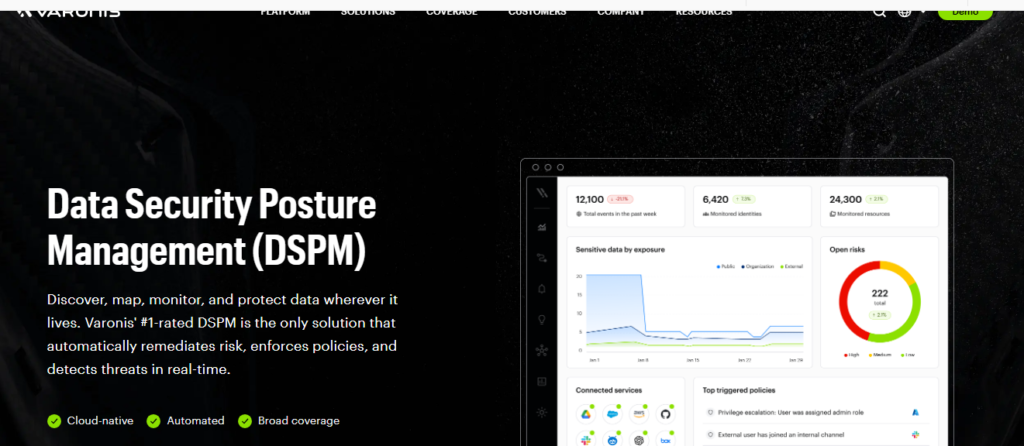Click the Slack connected service icon
The image size is (1024, 446).
[x=586, y=440]
